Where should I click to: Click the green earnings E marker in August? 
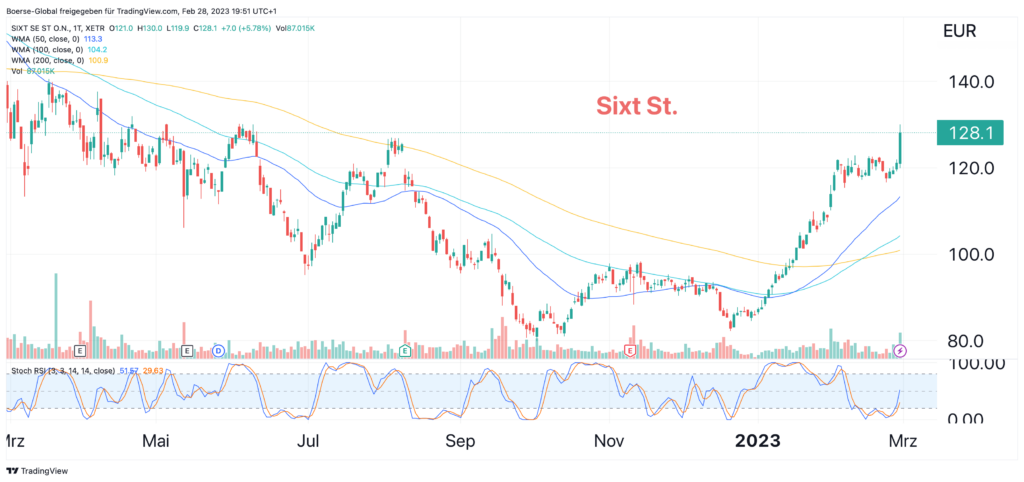click(x=405, y=350)
